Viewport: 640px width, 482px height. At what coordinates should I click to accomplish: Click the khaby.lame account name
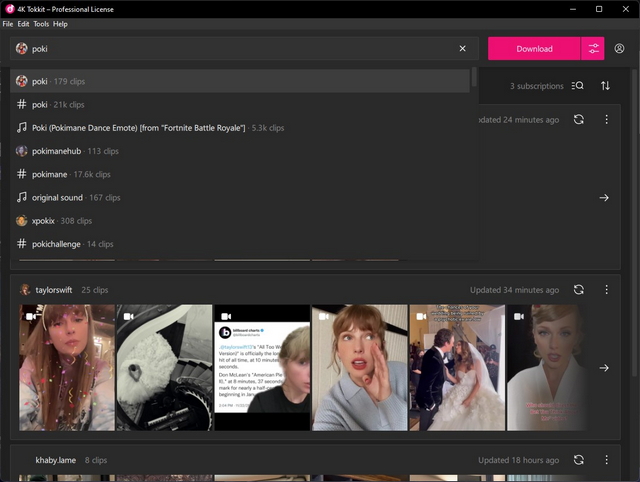tap(56, 460)
